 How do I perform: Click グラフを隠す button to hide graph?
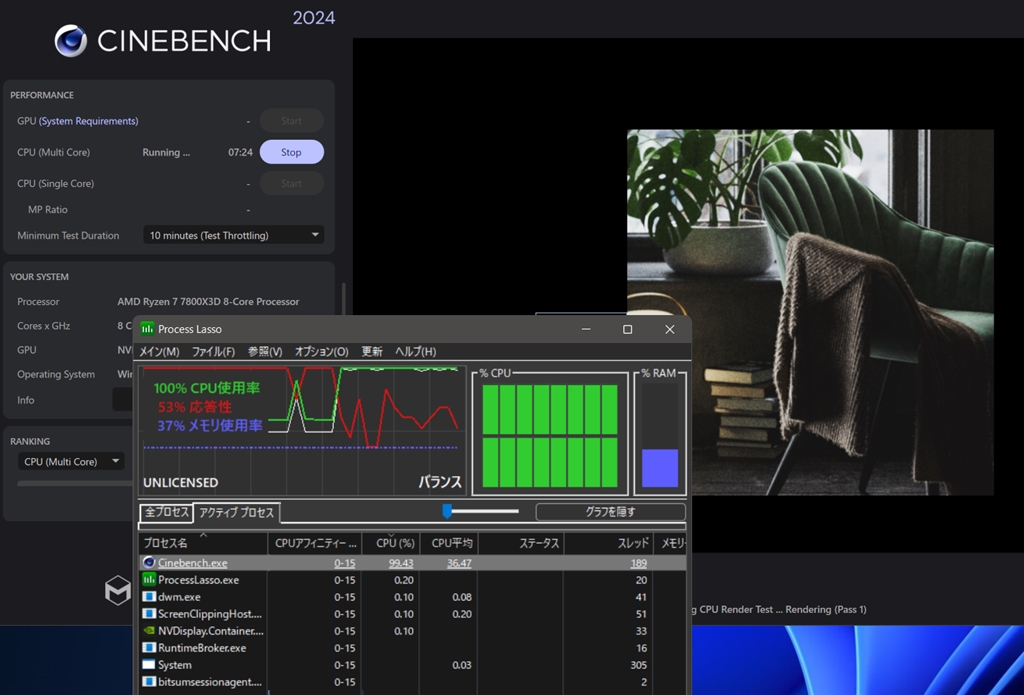610,512
